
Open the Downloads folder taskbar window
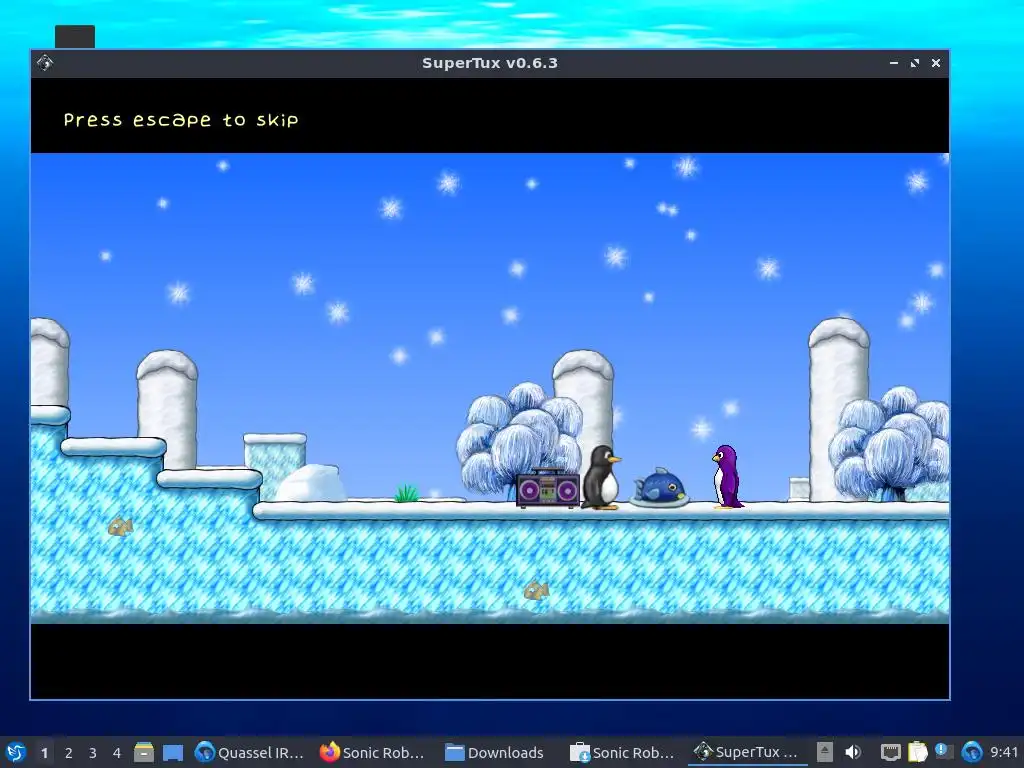click(x=495, y=752)
